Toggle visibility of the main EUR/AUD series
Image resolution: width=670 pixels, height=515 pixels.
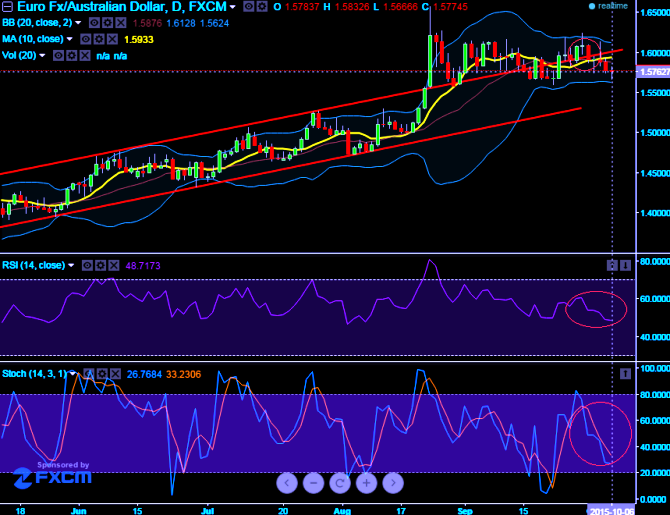248,6
